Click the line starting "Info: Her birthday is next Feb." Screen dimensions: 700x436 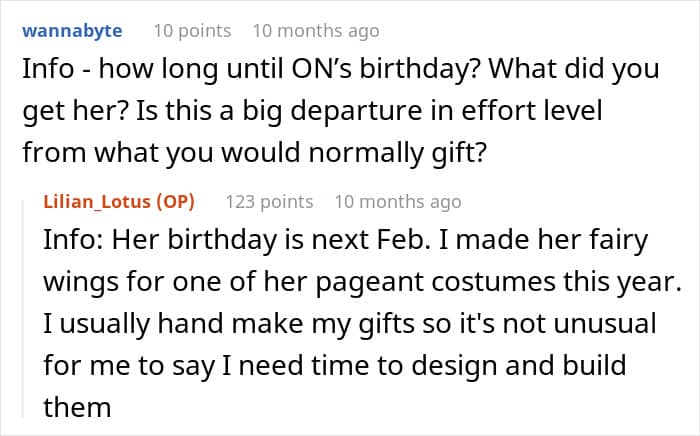point(346,242)
